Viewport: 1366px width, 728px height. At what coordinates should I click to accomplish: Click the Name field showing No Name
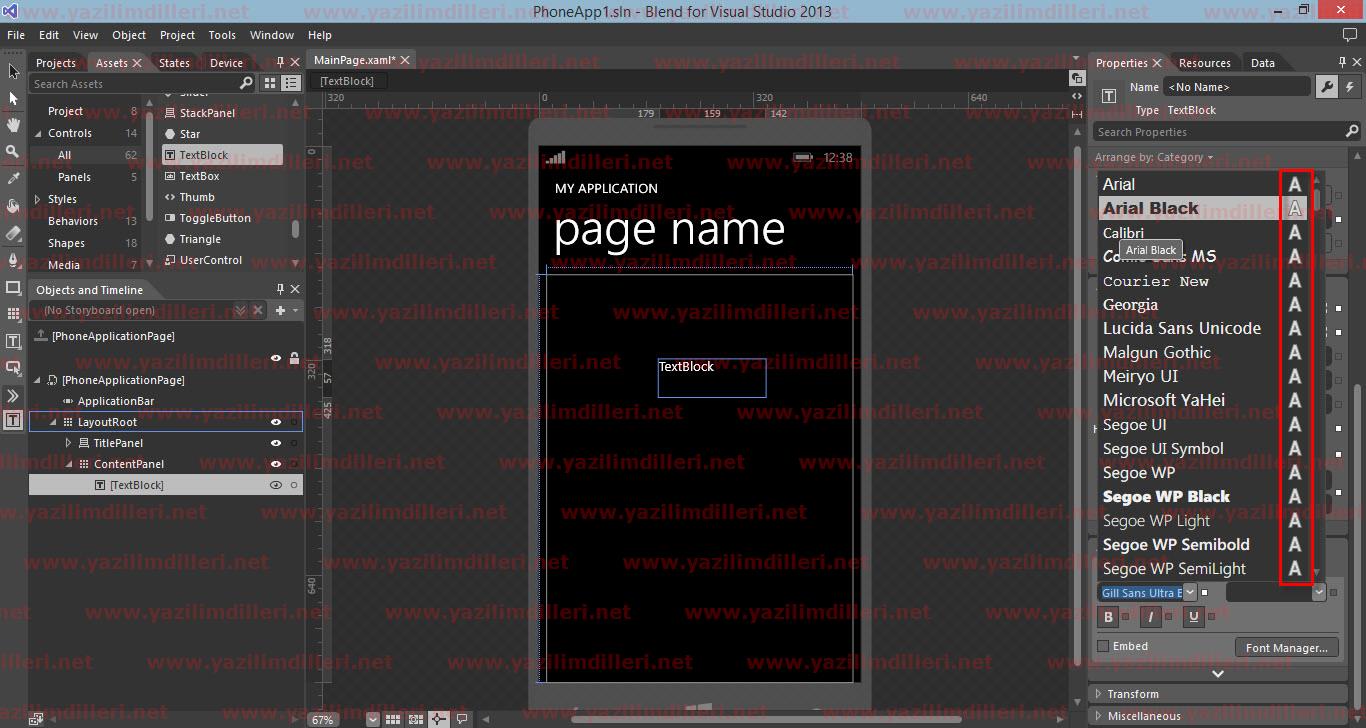pyautogui.click(x=1237, y=87)
